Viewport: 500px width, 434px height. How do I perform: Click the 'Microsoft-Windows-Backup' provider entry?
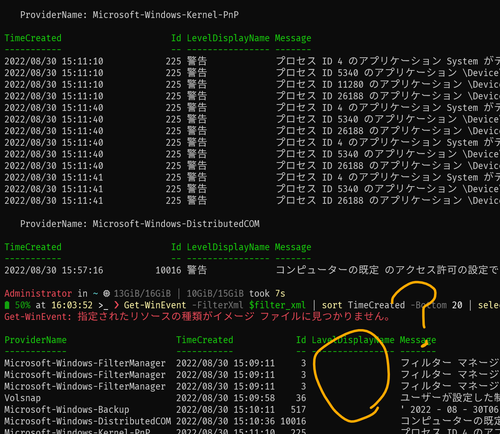67,410
